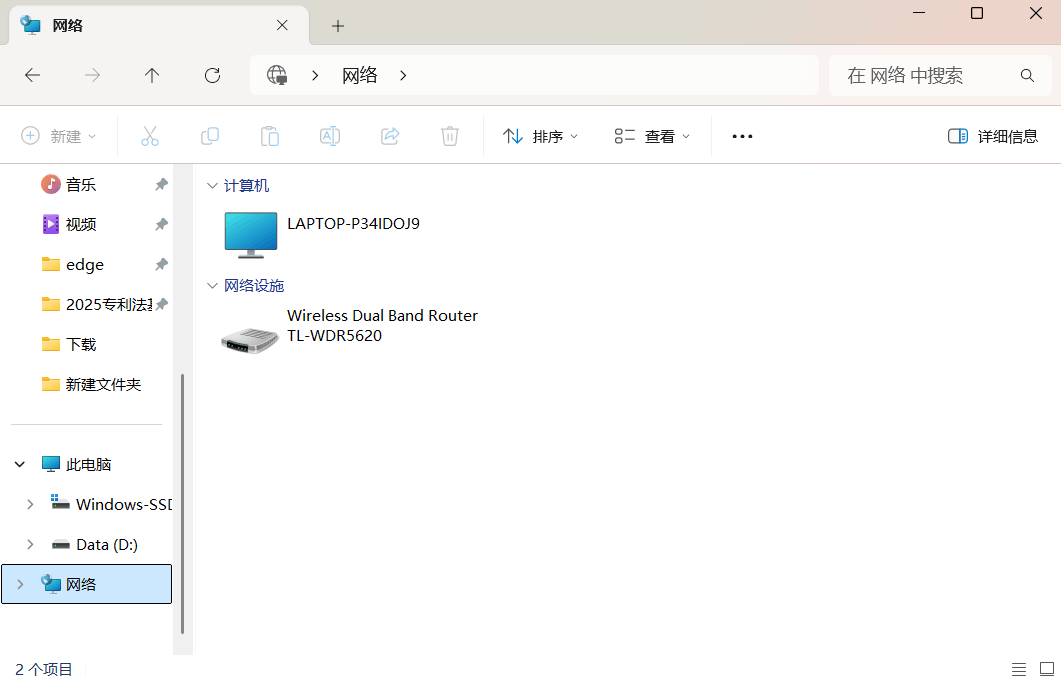This screenshot has height=679, width=1061.
Task: Click the magnifier search icon
Action: click(x=1027, y=76)
